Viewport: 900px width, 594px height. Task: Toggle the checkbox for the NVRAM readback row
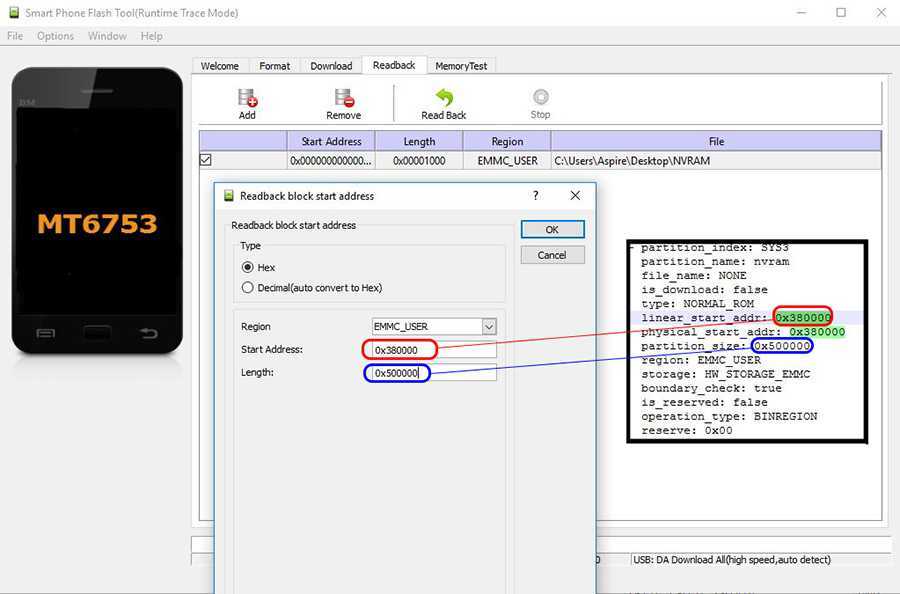click(206, 160)
